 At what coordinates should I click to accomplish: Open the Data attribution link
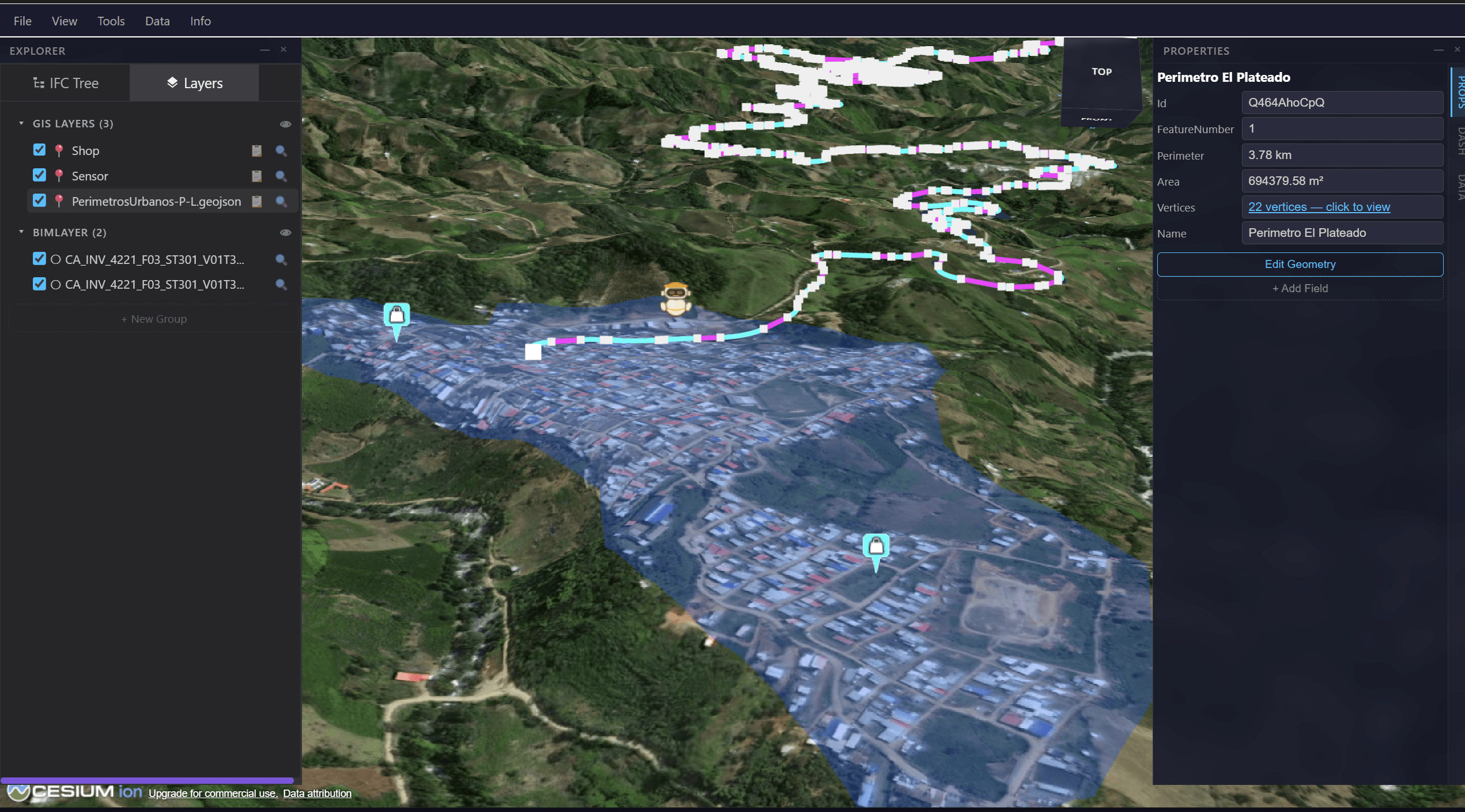point(317,794)
